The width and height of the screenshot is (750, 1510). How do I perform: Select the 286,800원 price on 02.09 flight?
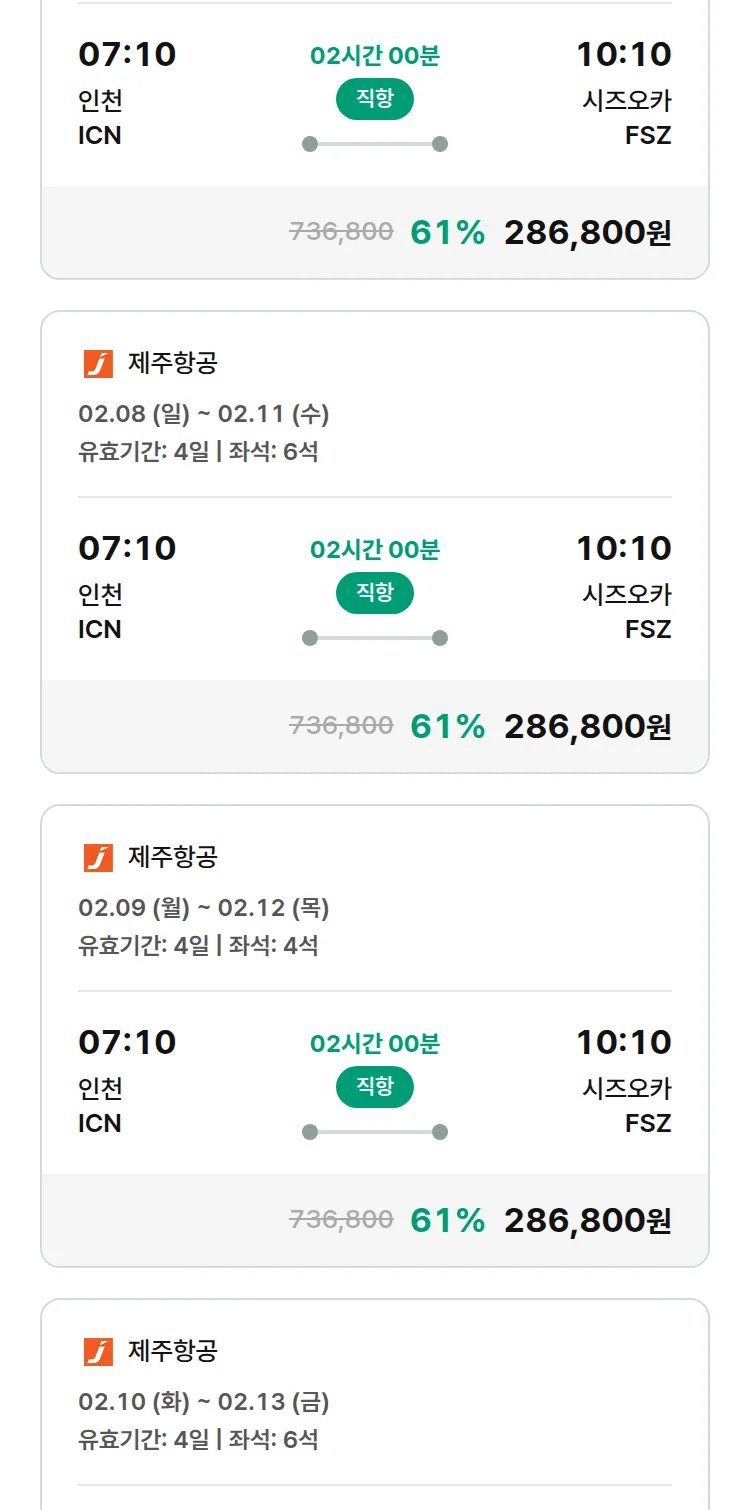pyautogui.click(x=587, y=1221)
